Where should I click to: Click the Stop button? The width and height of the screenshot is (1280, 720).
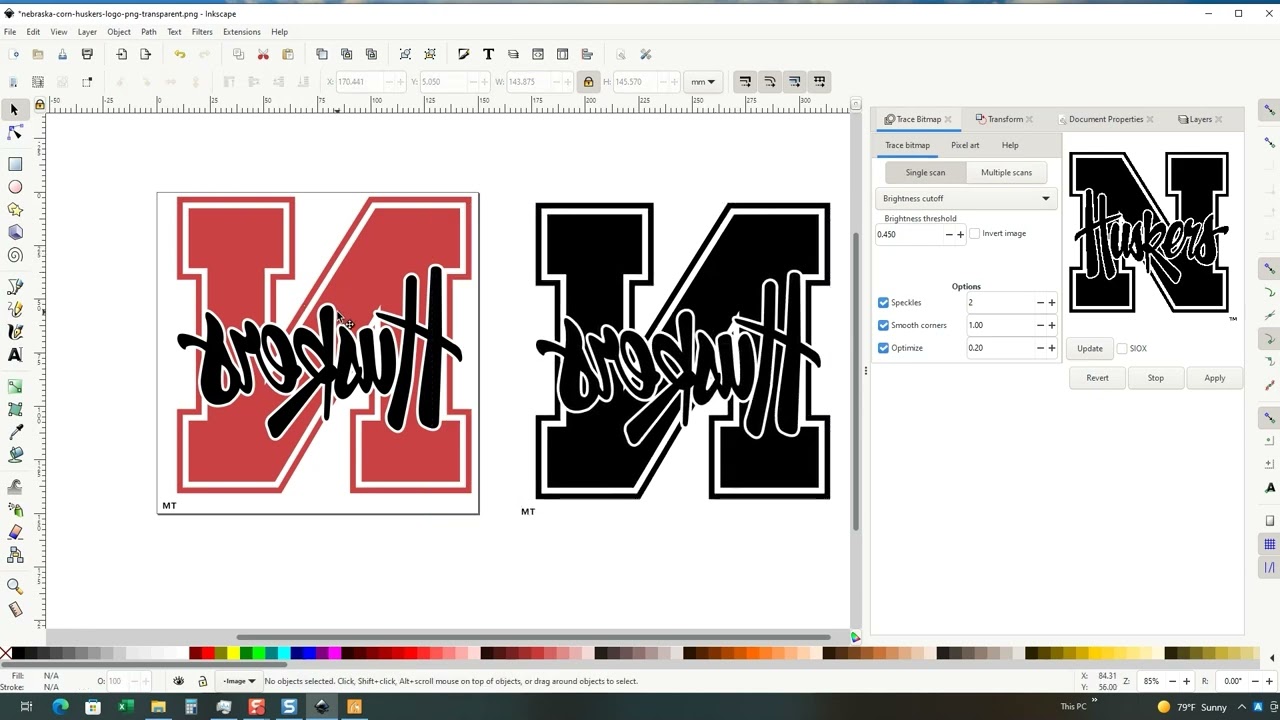[x=1156, y=378]
